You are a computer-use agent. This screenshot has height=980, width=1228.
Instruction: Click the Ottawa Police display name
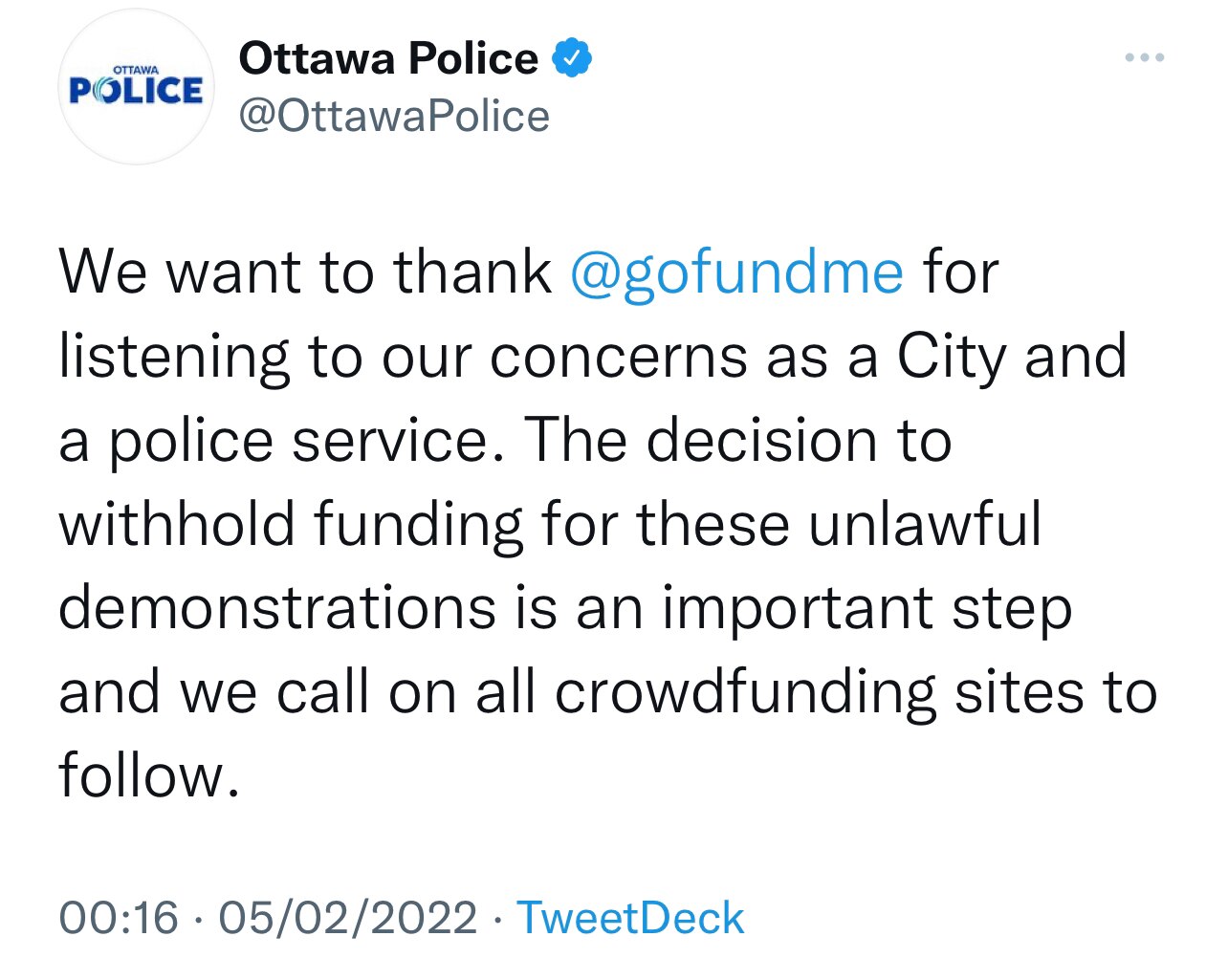click(390, 56)
